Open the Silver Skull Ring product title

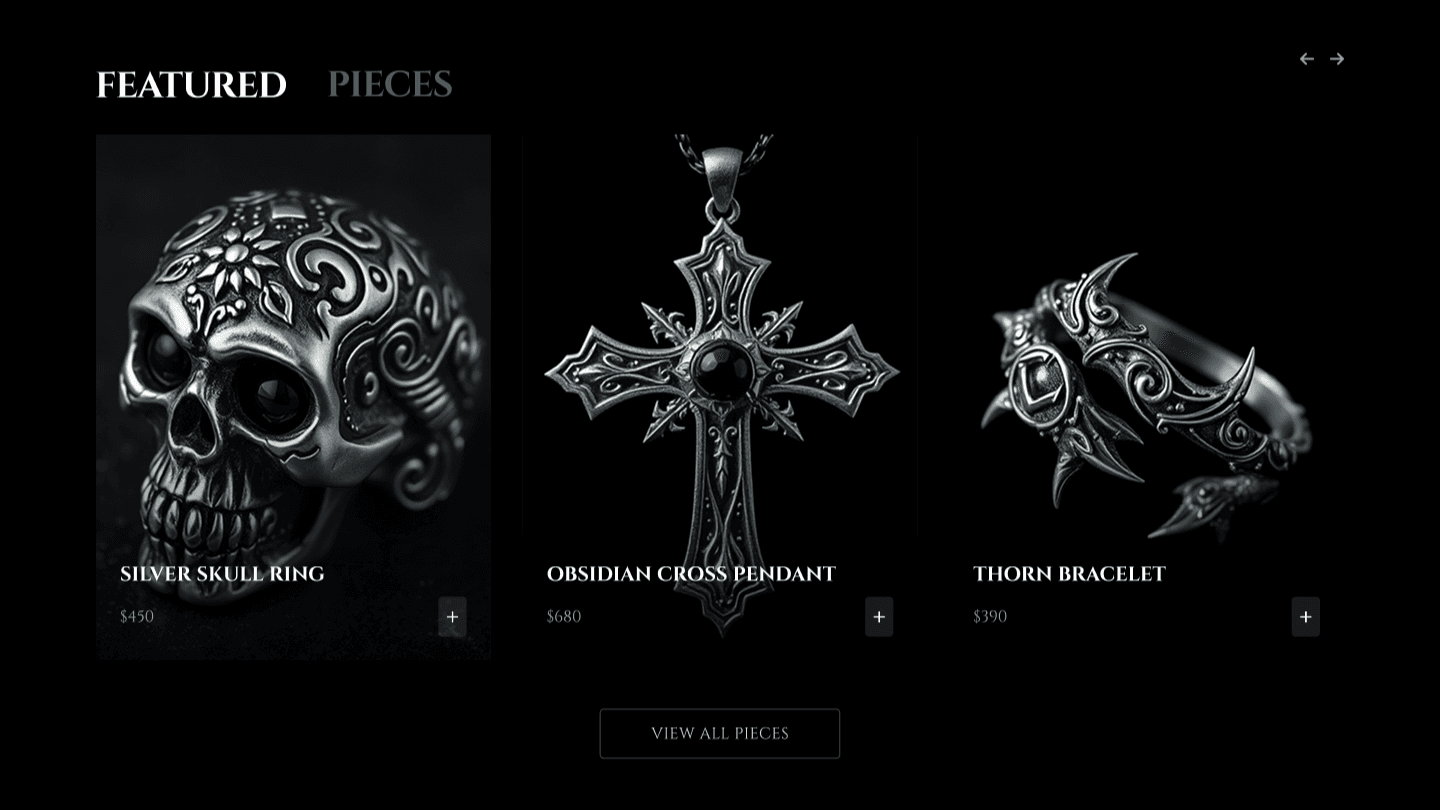(x=222, y=574)
